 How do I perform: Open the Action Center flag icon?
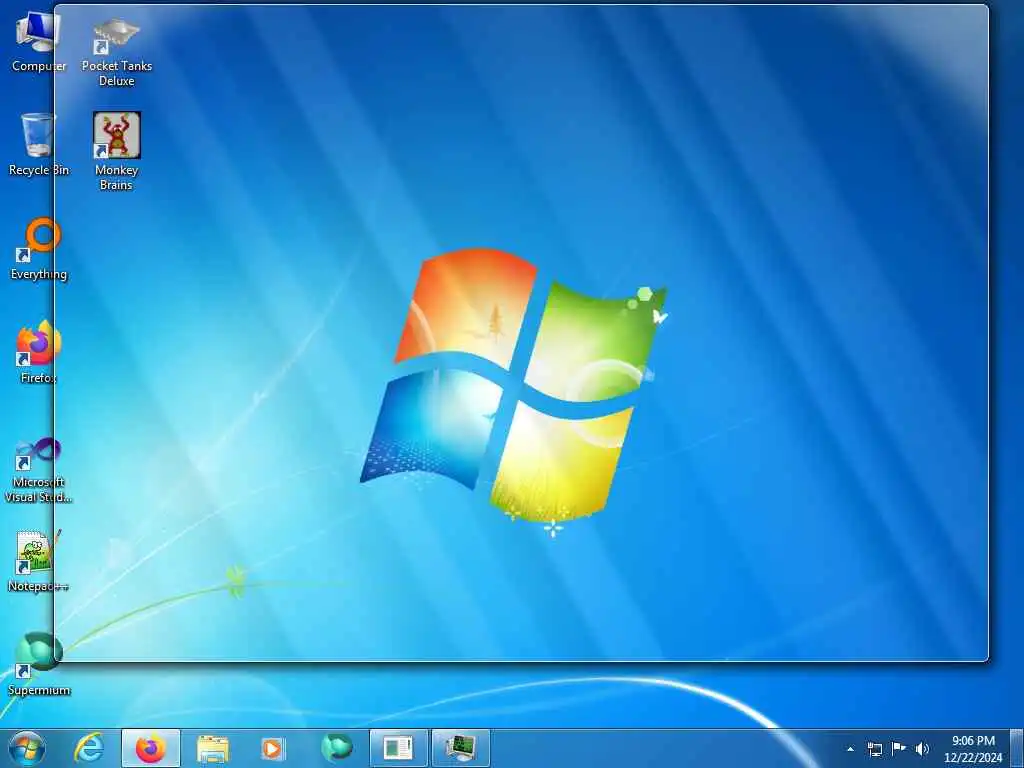(899, 748)
